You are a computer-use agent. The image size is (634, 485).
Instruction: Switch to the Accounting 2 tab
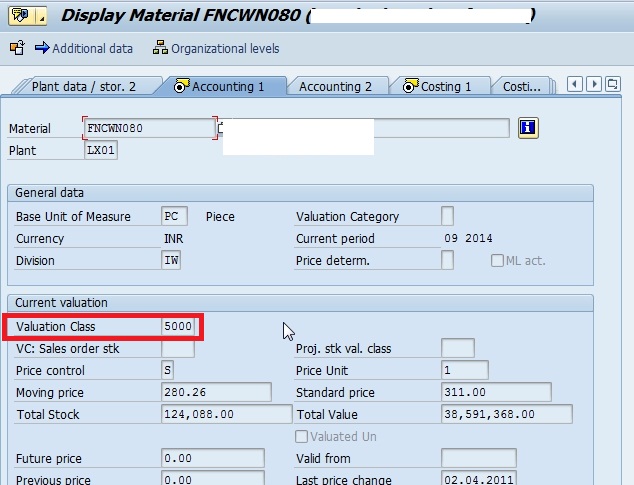click(335, 87)
